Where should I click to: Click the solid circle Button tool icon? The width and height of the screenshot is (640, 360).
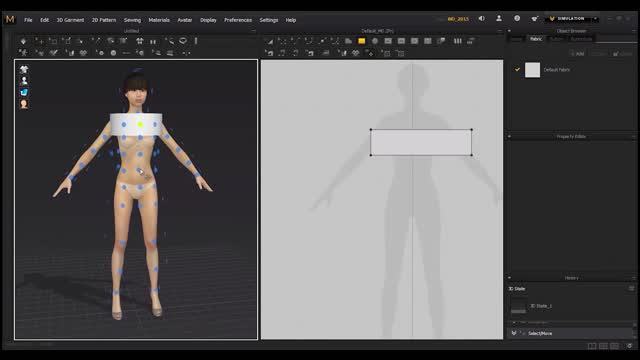113,53
